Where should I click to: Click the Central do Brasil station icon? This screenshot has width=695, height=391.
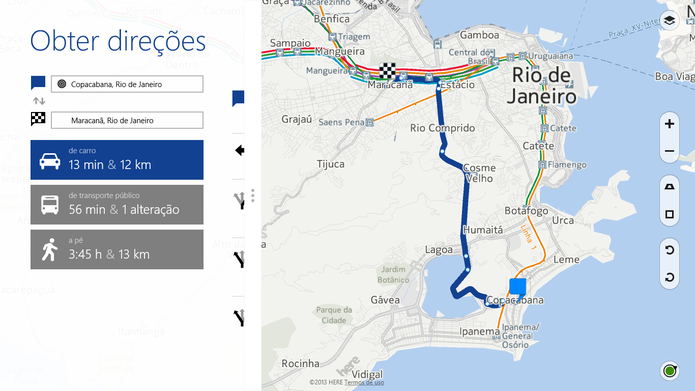pyautogui.click(x=495, y=62)
